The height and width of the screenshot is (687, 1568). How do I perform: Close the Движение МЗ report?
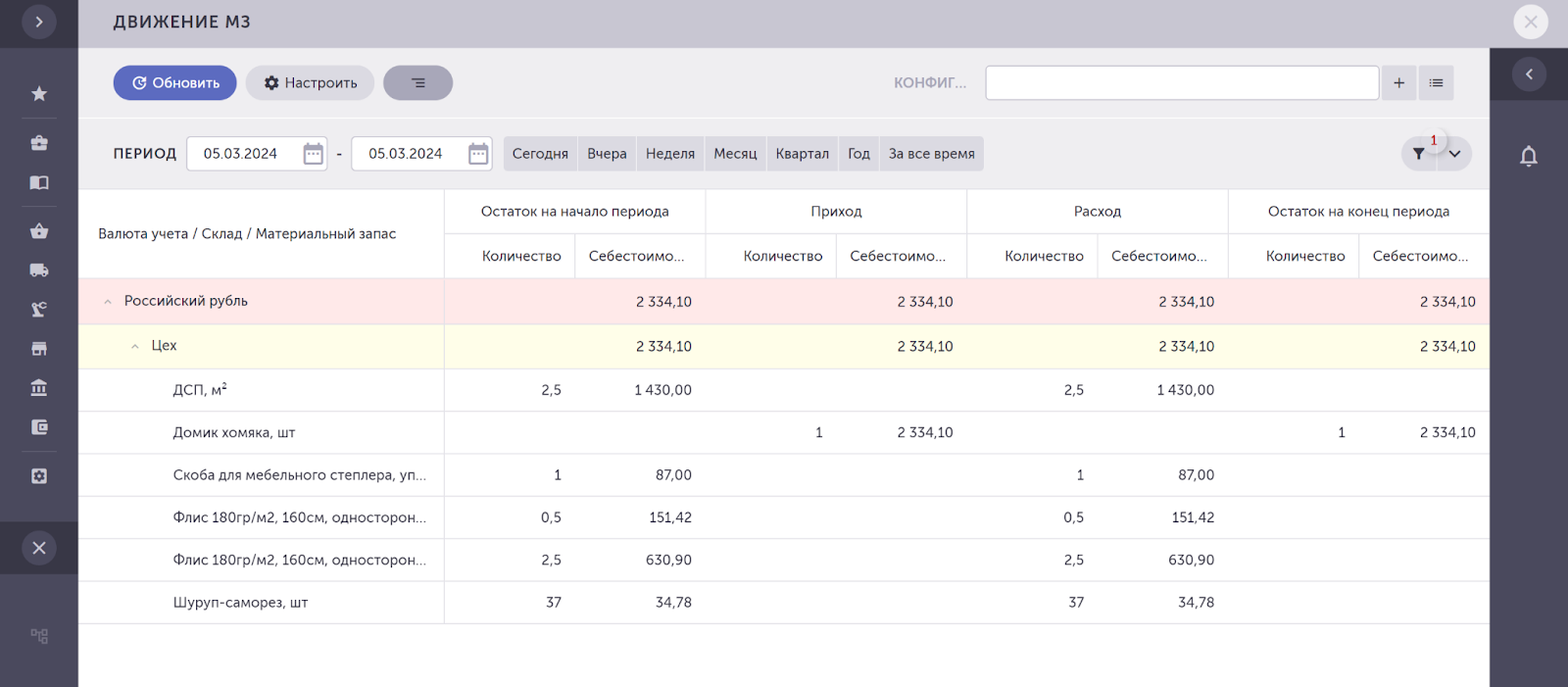pyautogui.click(x=1531, y=22)
